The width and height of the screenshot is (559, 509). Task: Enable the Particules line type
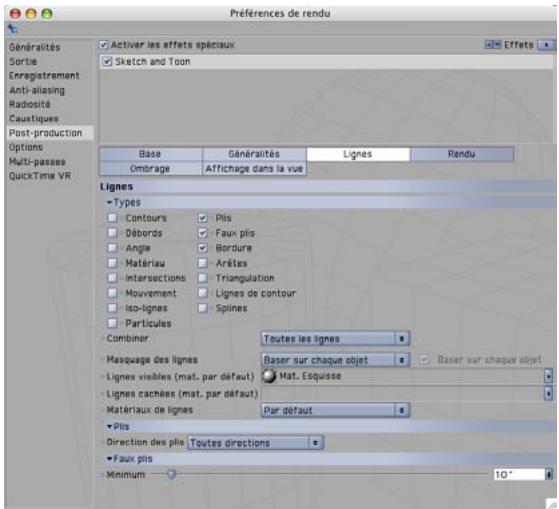tap(112, 323)
